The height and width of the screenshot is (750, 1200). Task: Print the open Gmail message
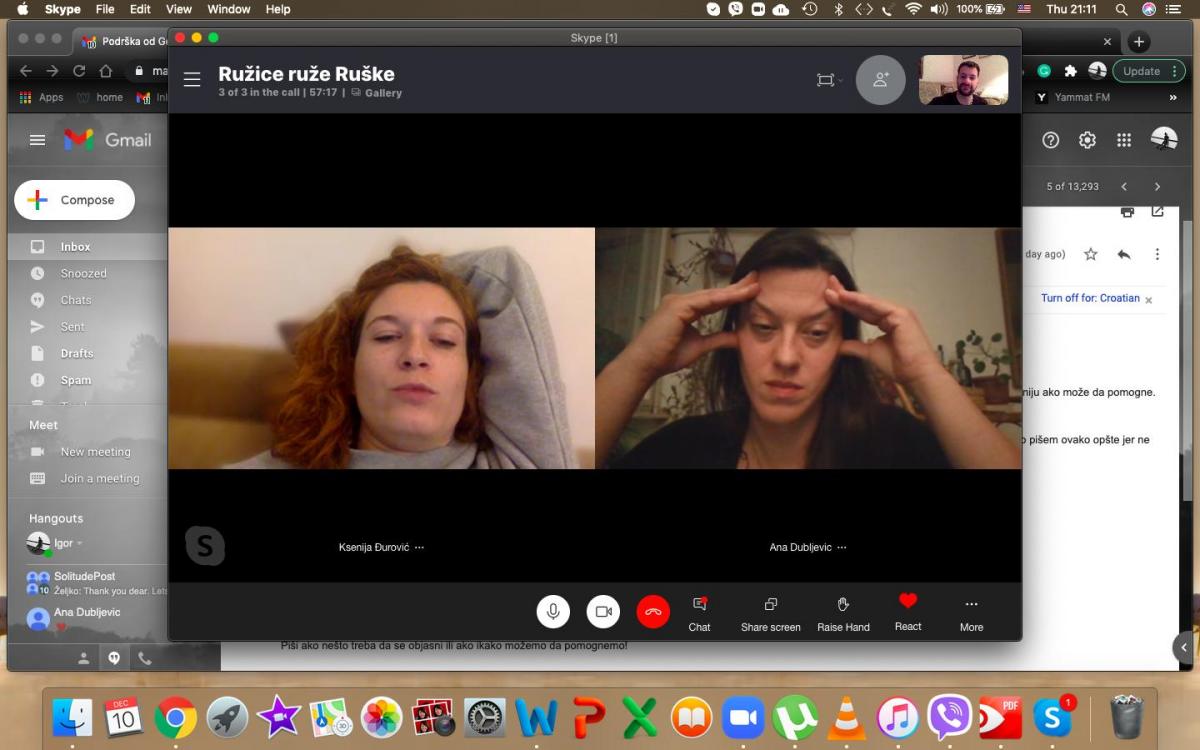1128,212
